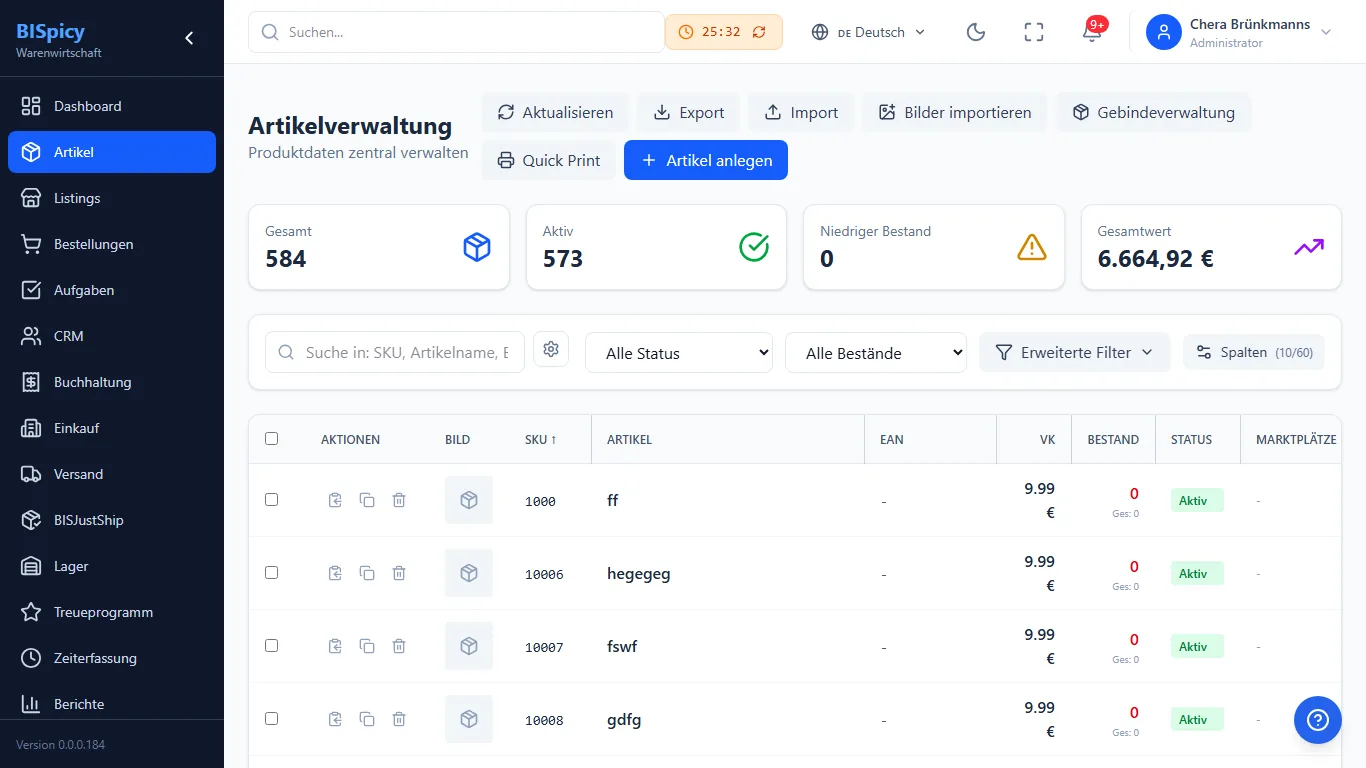This screenshot has height=768, width=1366.
Task: Check the checkbox for SKU 10006 row
Action: (x=271, y=572)
